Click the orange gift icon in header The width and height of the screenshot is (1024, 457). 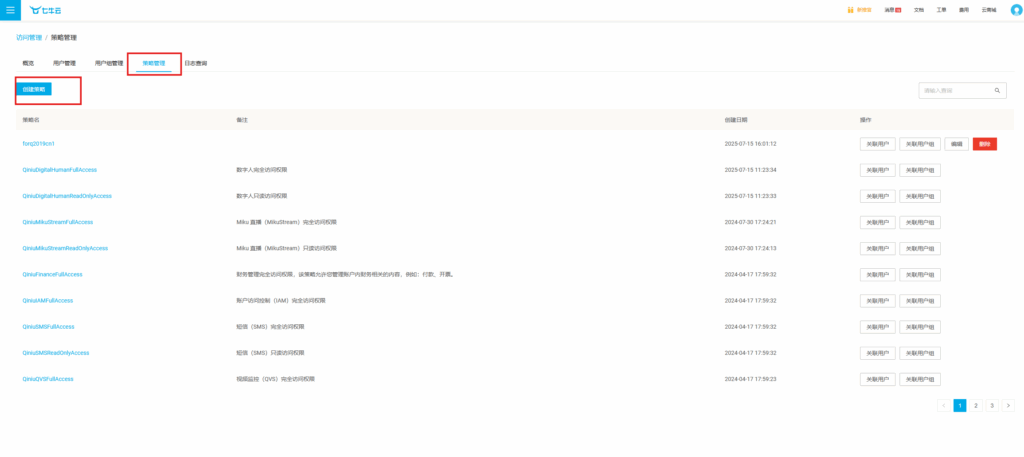point(851,10)
